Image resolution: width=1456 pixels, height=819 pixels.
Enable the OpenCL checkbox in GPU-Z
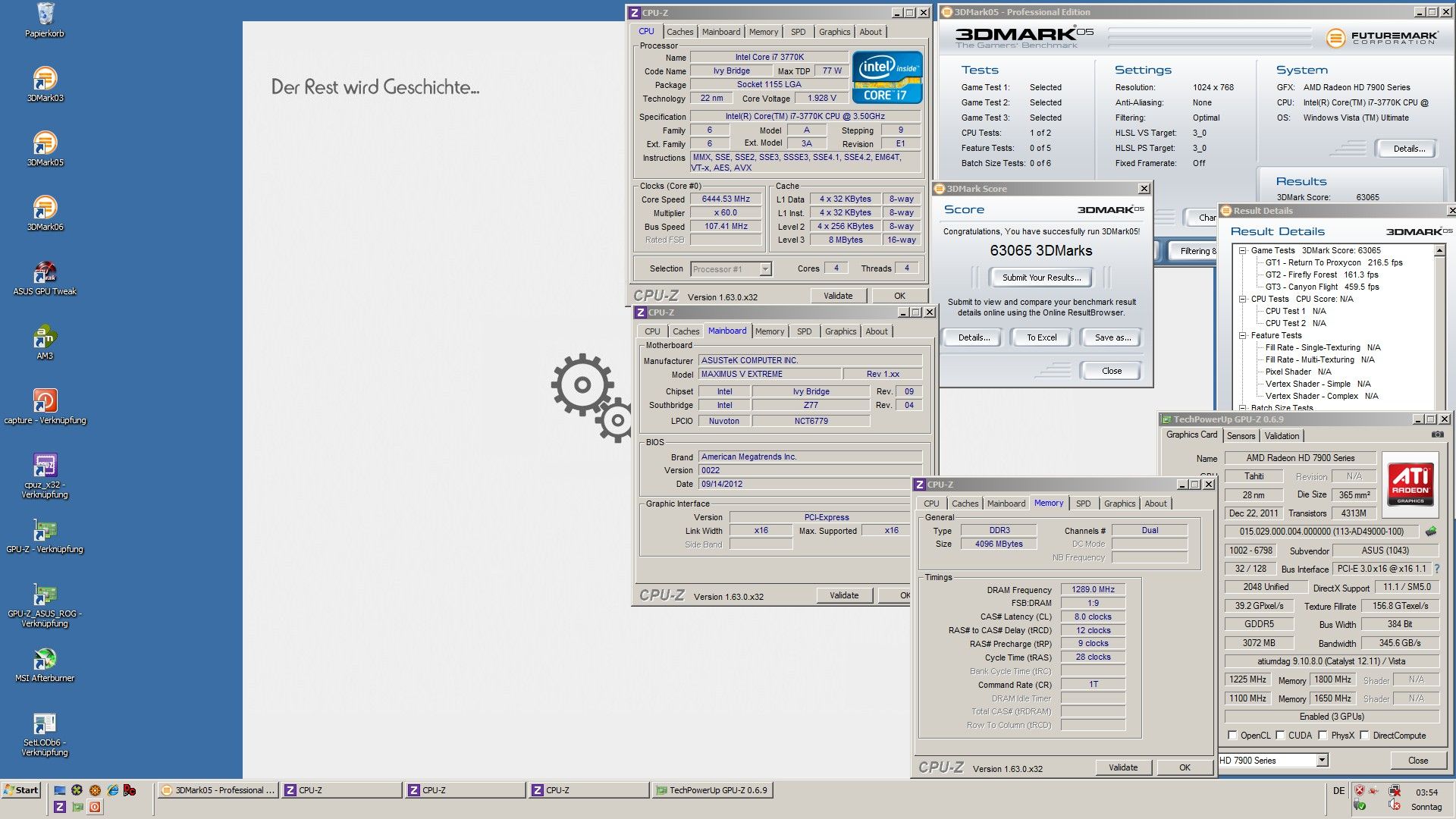[x=1232, y=735]
